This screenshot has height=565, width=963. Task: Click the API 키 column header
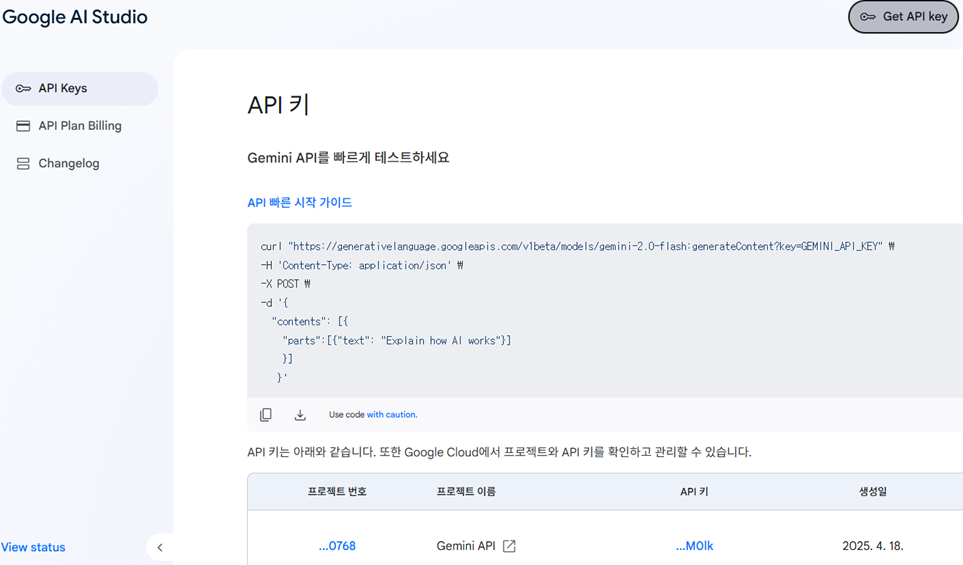coord(694,491)
